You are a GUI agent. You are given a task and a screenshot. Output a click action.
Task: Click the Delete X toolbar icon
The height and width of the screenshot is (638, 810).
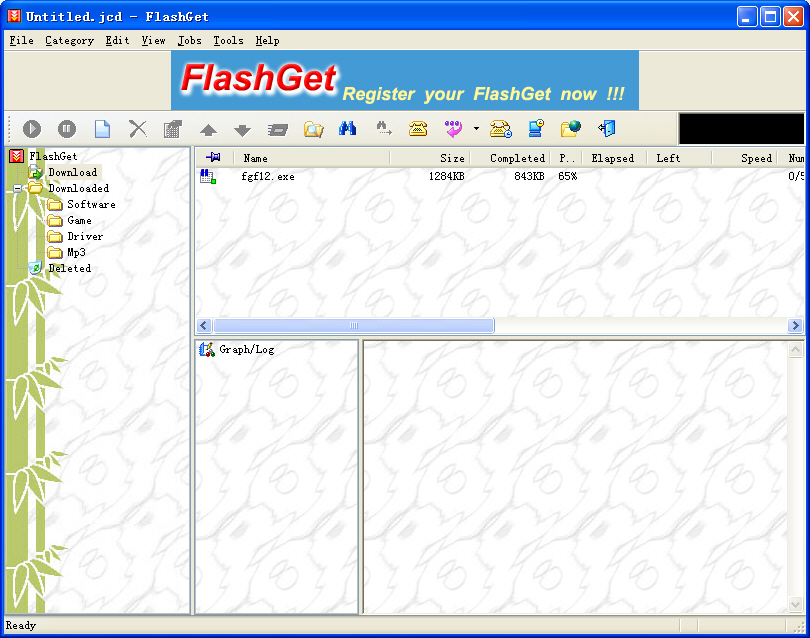coord(137,129)
